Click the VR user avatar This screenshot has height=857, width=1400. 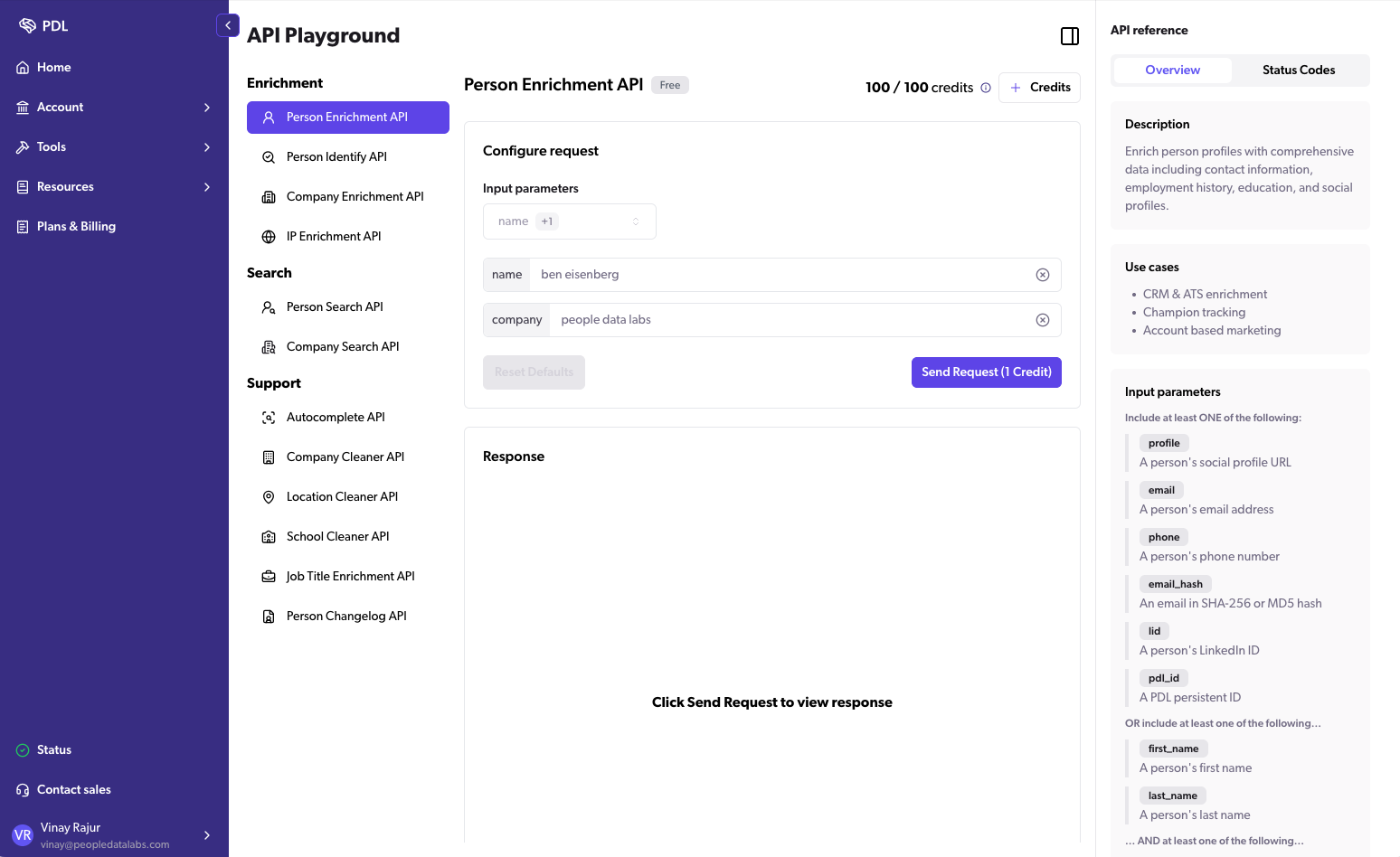23,835
